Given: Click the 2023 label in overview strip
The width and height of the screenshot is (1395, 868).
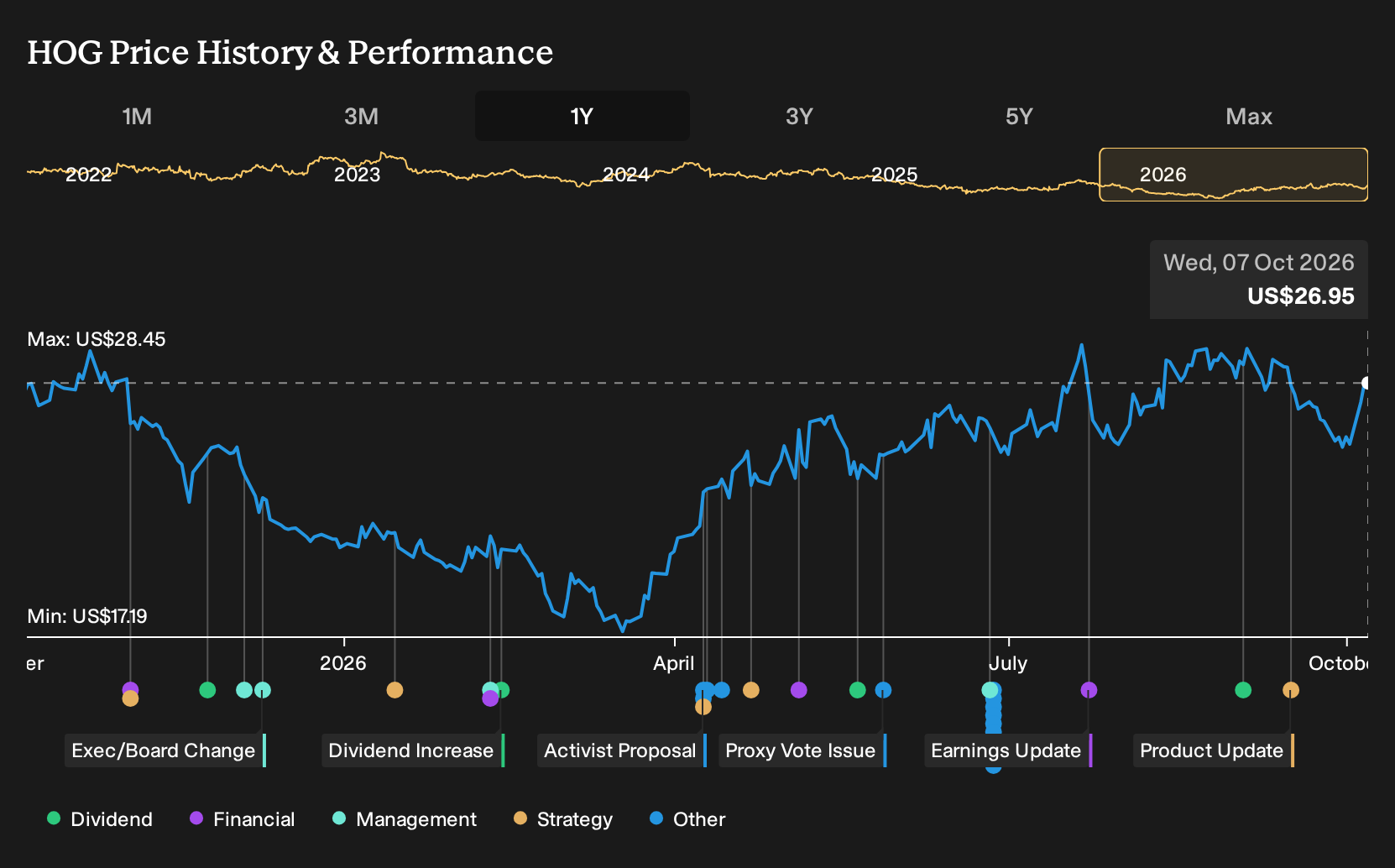Looking at the screenshot, I should click(x=358, y=175).
